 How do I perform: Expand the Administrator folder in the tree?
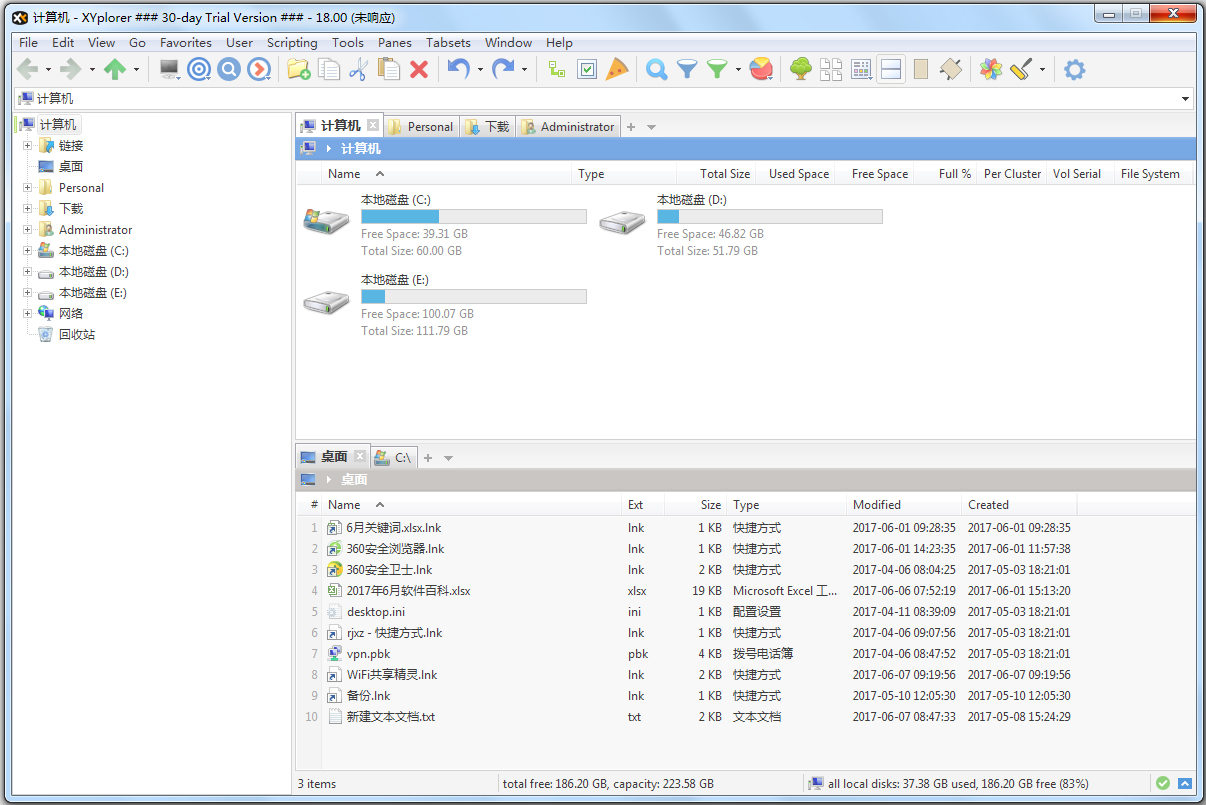pos(28,230)
